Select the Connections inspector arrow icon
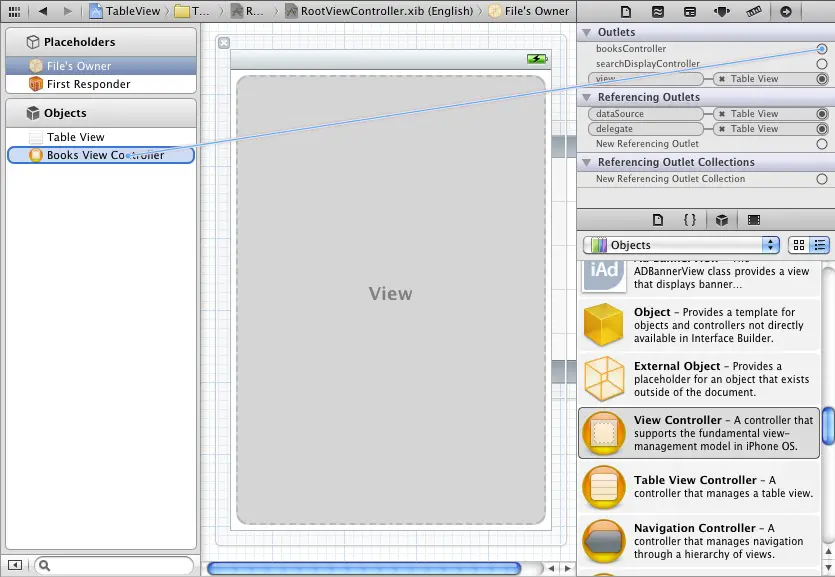The image size is (835, 577). pos(786,11)
